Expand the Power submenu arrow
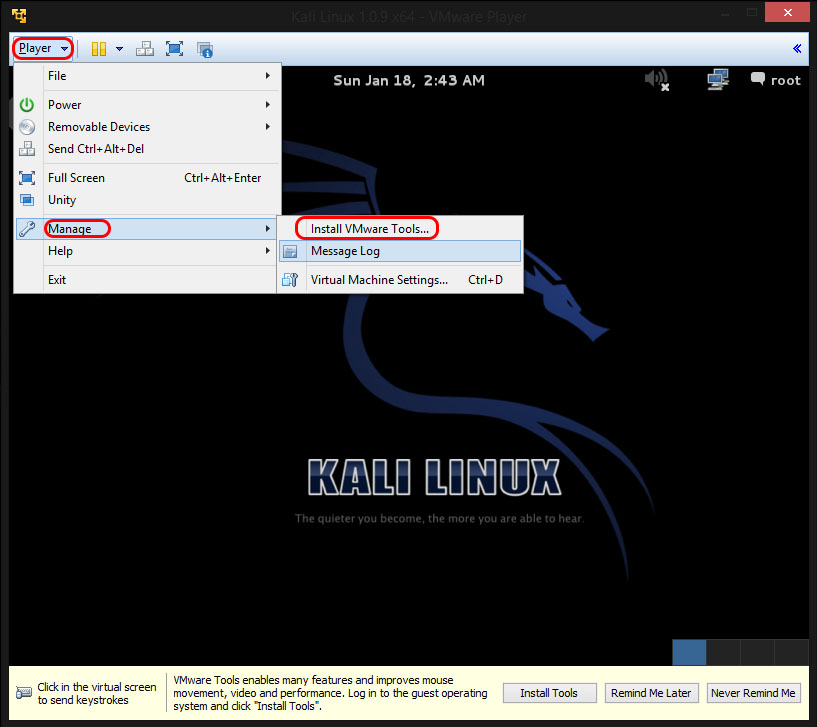The image size is (817, 727). [x=268, y=105]
